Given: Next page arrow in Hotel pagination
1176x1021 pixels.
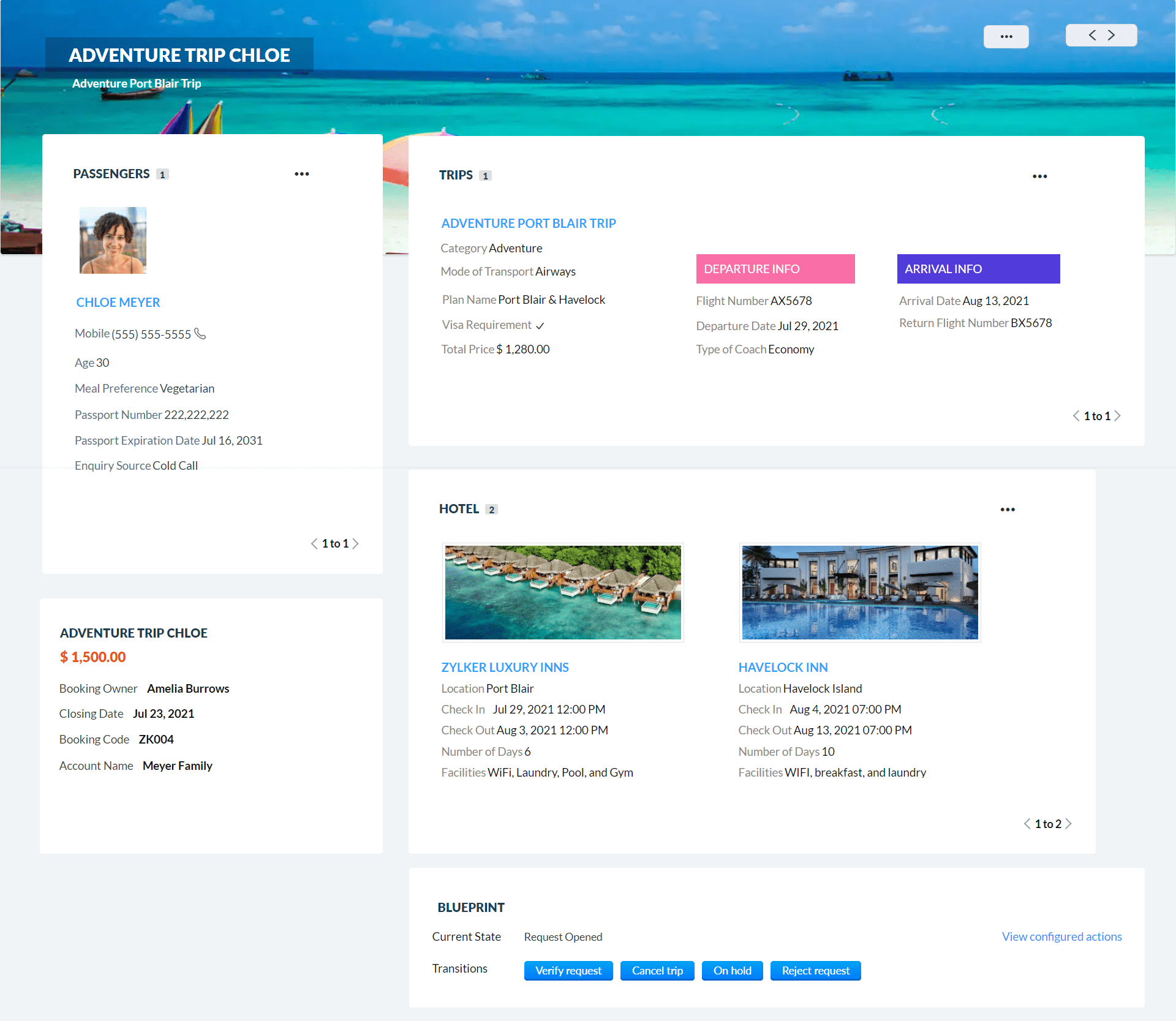Looking at the screenshot, I should (x=1069, y=824).
